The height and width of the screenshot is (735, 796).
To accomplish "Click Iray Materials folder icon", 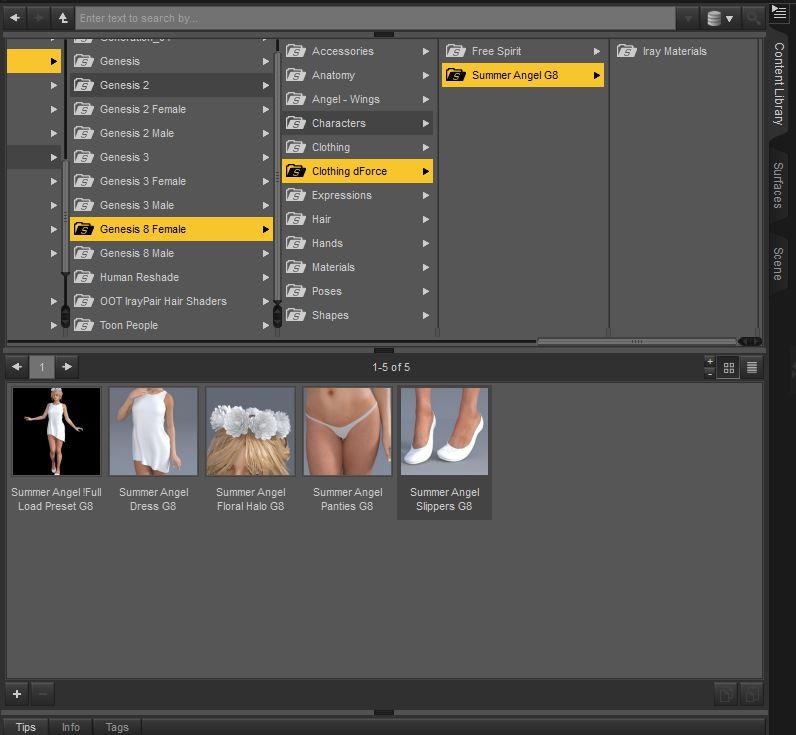I will point(627,51).
